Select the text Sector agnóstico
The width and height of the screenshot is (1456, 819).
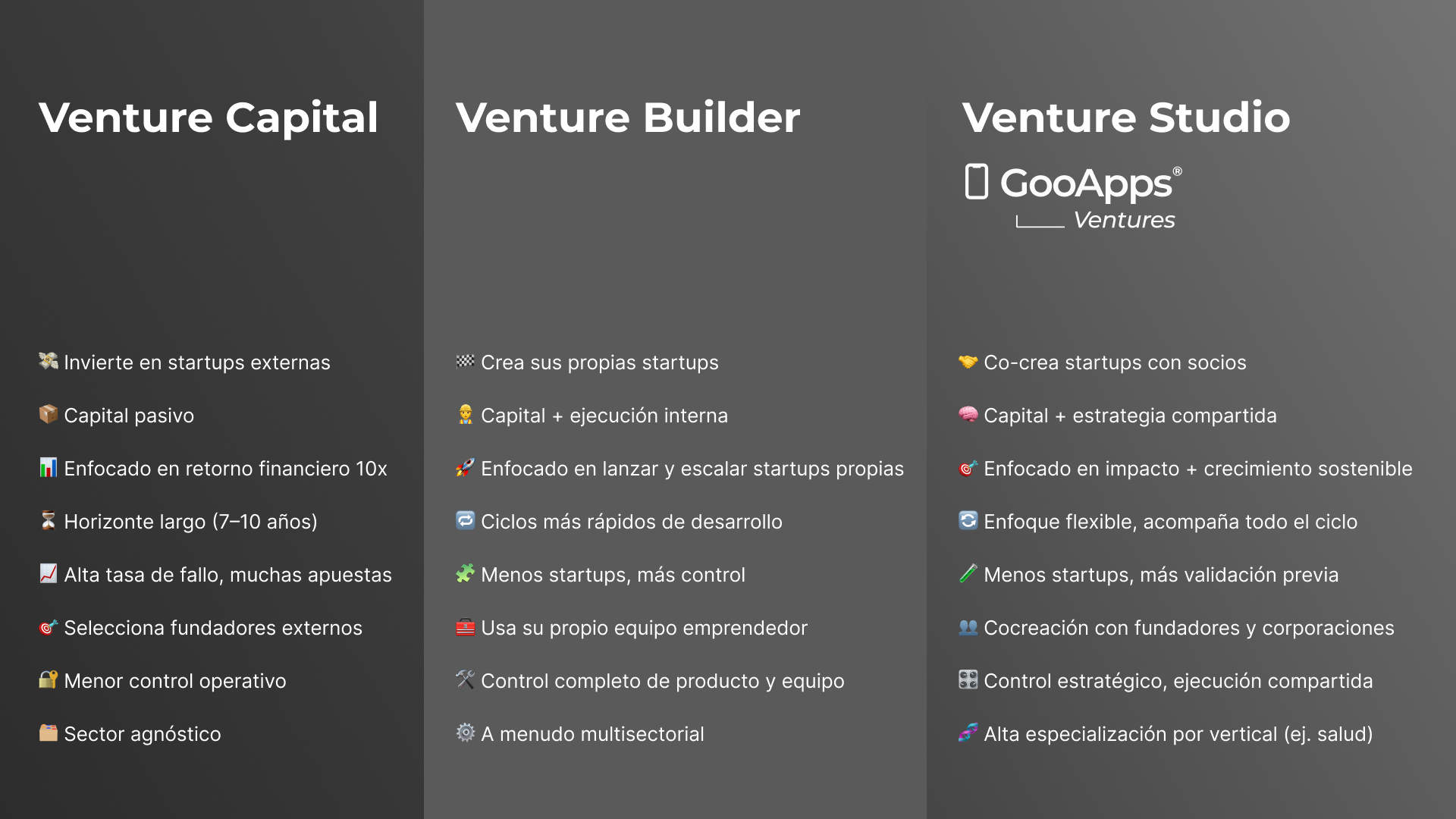(143, 734)
